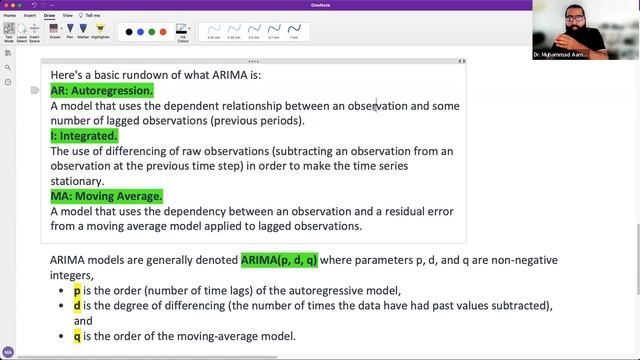Open the Eraser options dropdown arrow
The height and width of the screenshot is (360, 640).
(62, 29)
